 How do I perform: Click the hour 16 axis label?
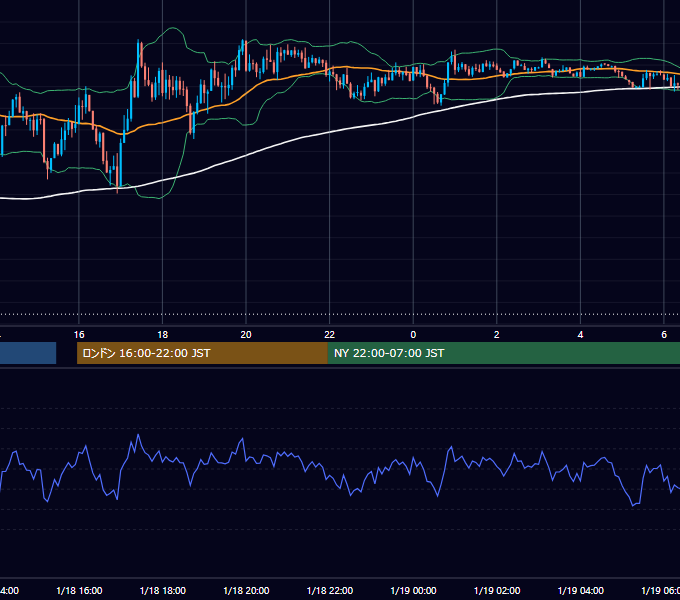coord(79,335)
